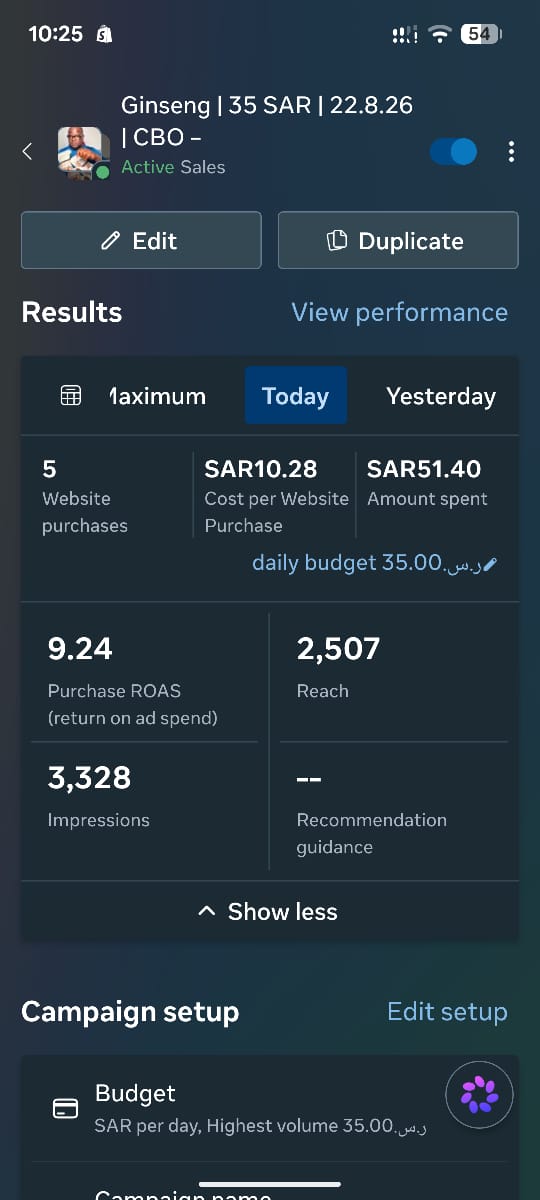Tap the back arrow icon
This screenshot has width=540, height=1200.
pyautogui.click(x=28, y=151)
